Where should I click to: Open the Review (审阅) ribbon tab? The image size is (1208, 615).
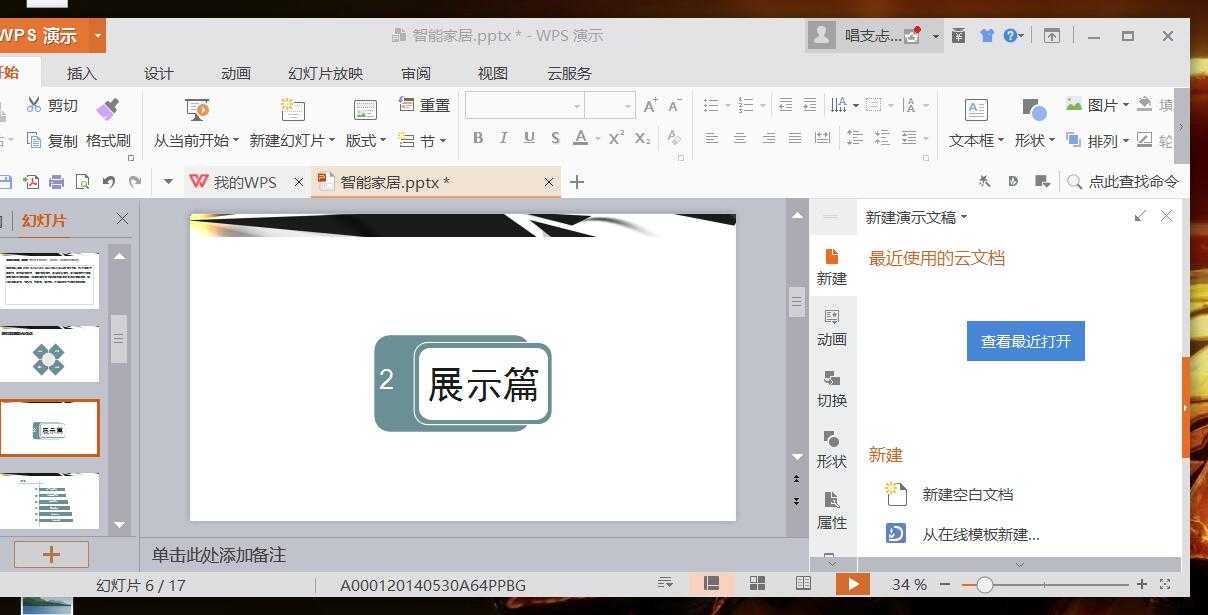(x=416, y=73)
